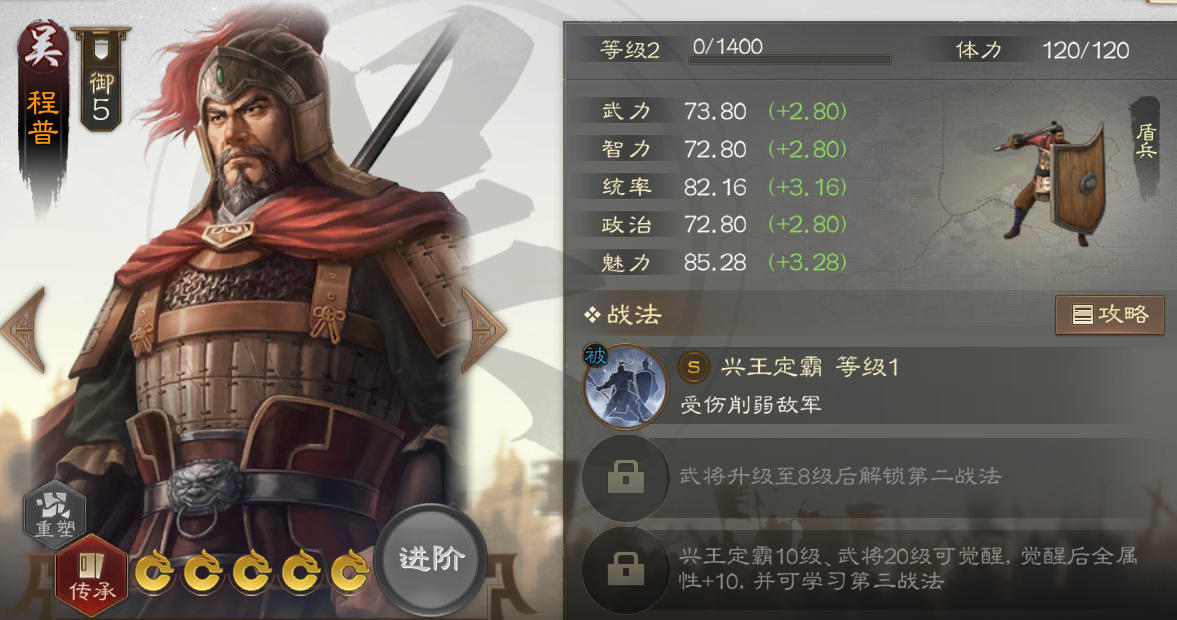Image resolution: width=1177 pixels, height=620 pixels.
Task: Click the 重塑 reshape icon
Action: click(x=55, y=513)
